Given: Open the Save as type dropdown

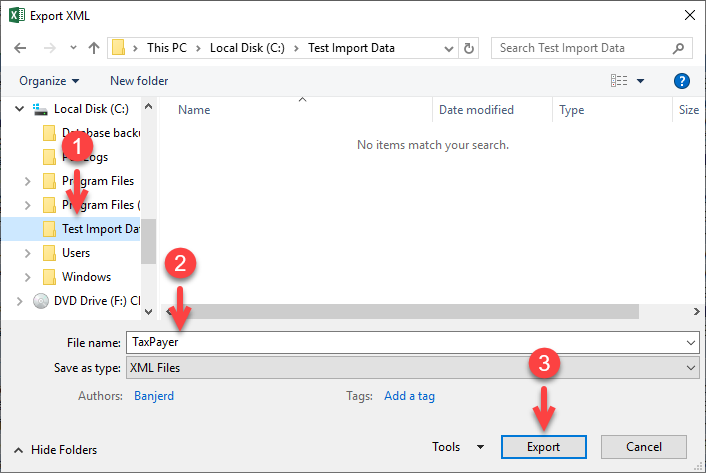Looking at the screenshot, I should click(x=412, y=368).
